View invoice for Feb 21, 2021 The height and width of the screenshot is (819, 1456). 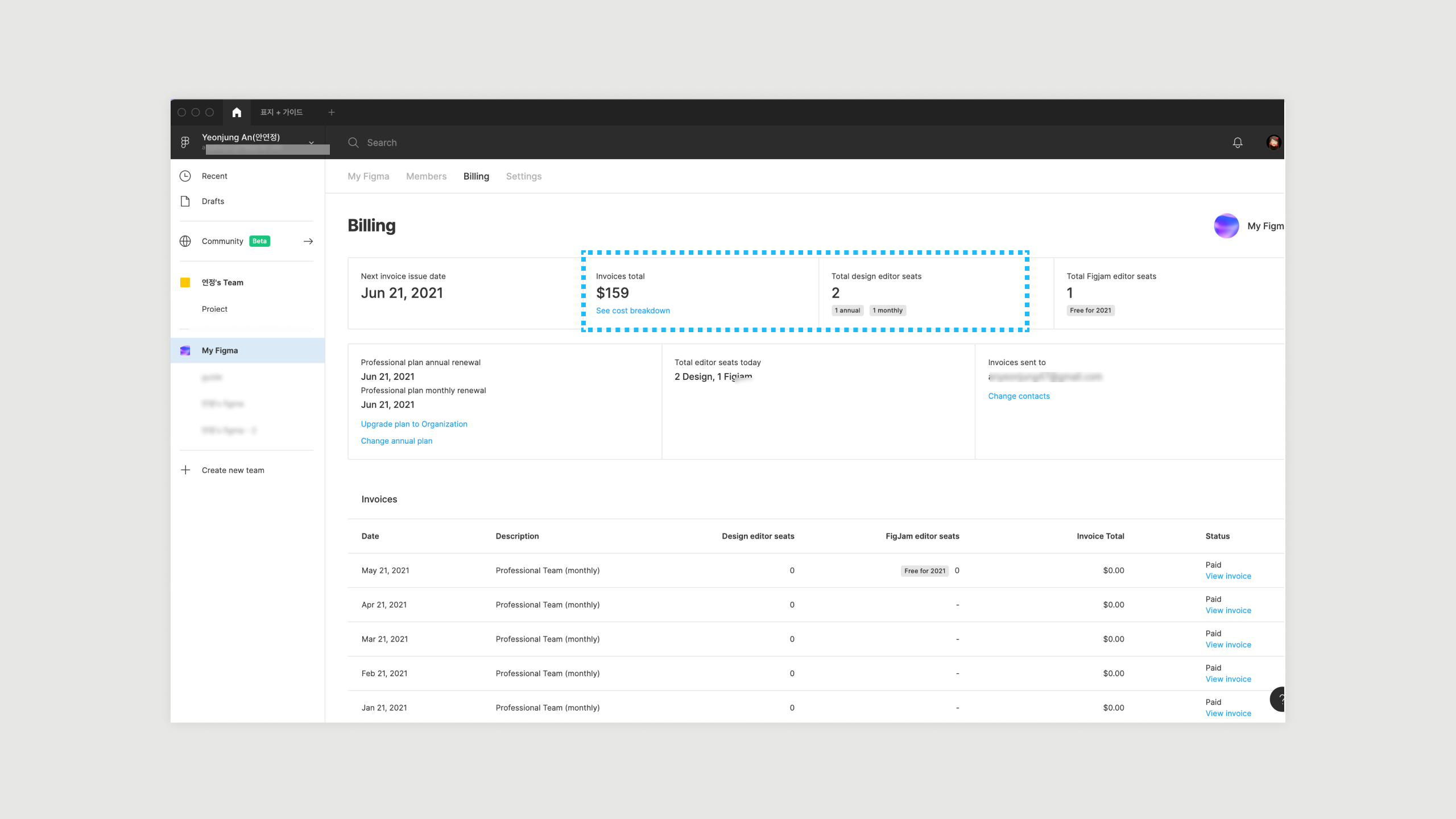[1228, 679]
